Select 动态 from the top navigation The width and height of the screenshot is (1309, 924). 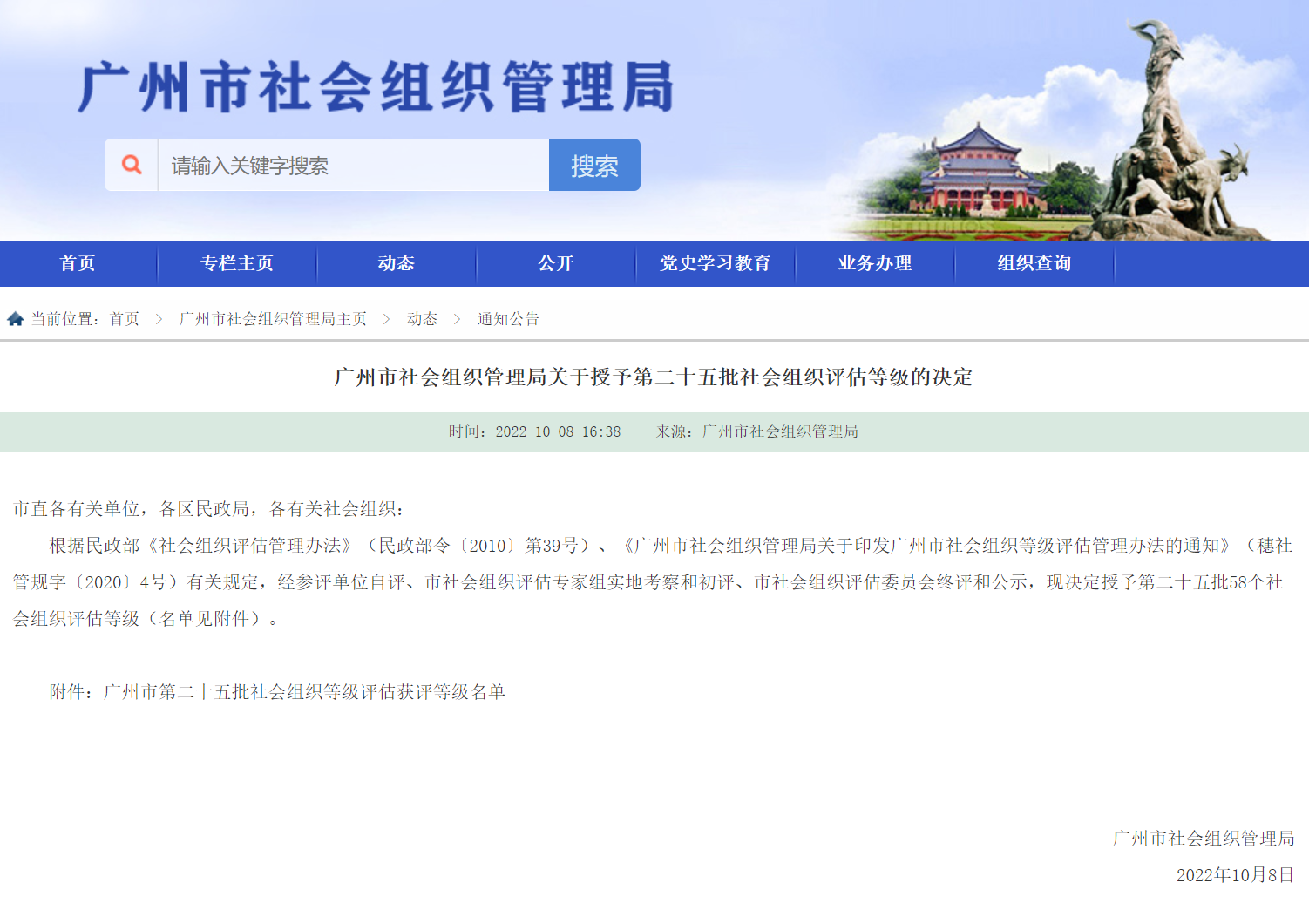coord(396,263)
